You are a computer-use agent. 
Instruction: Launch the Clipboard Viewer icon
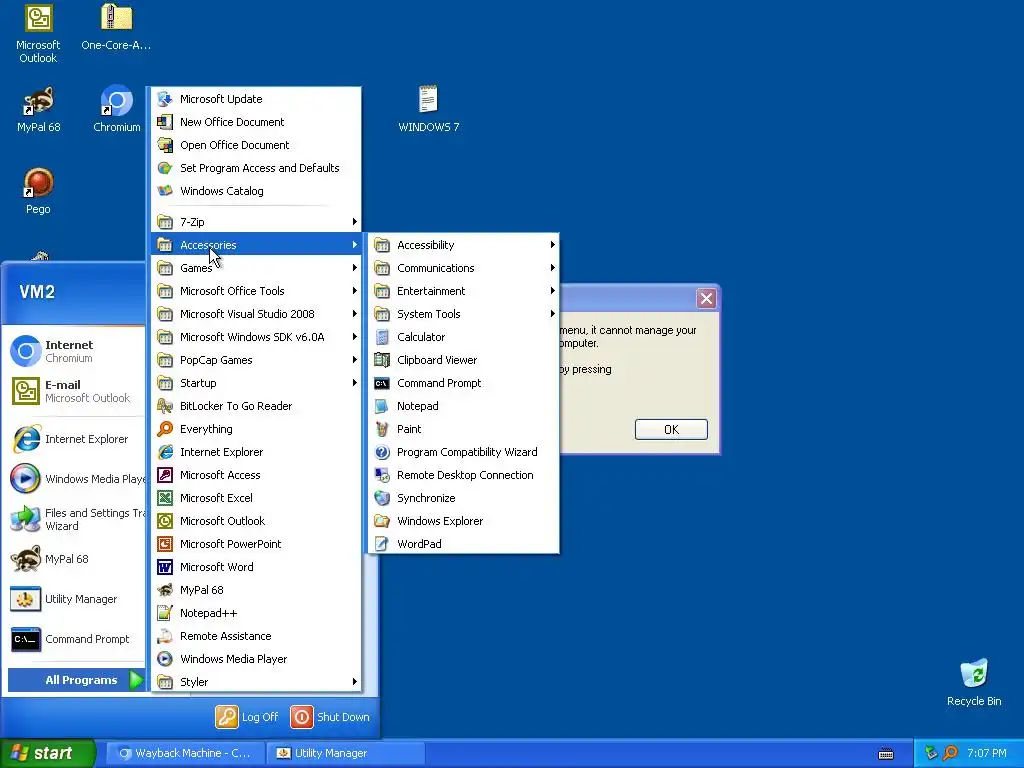tap(382, 360)
